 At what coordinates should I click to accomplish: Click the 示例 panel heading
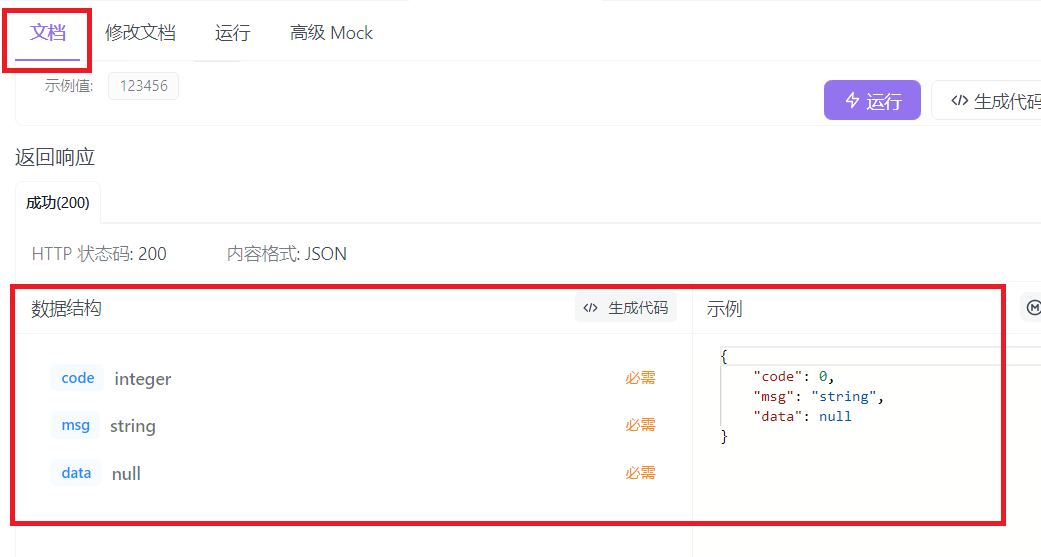[x=724, y=308]
